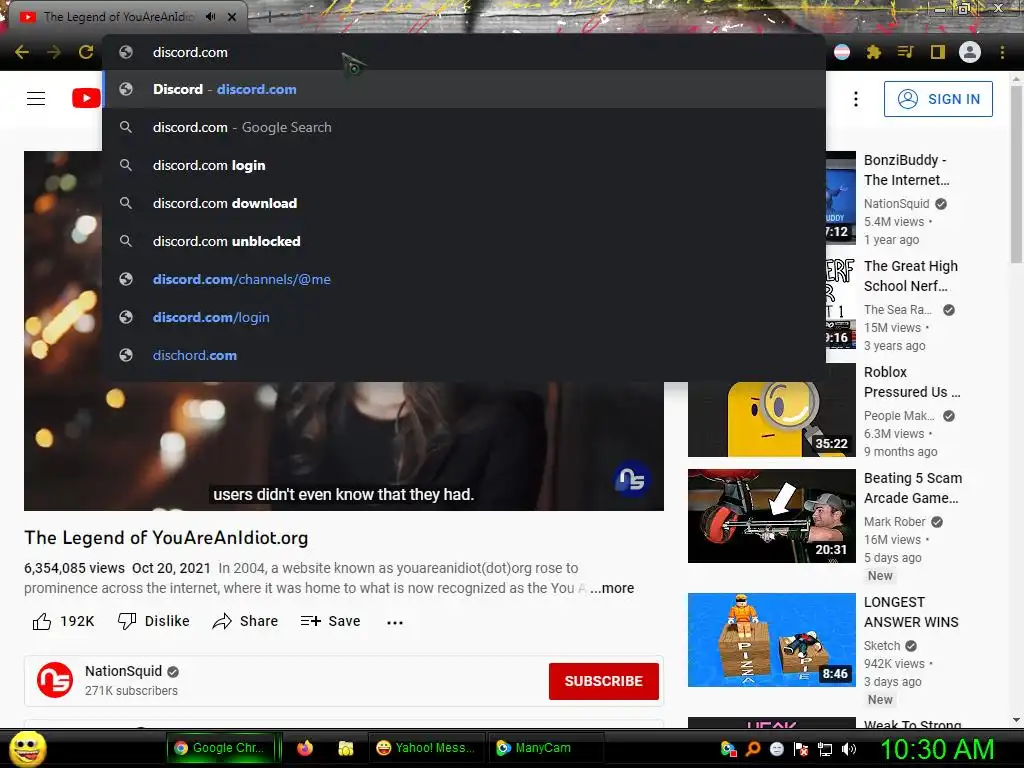Screen dimensions: 1024x768
Task: Mute the tab via its speaker icon
Action: tap(210, 17)
